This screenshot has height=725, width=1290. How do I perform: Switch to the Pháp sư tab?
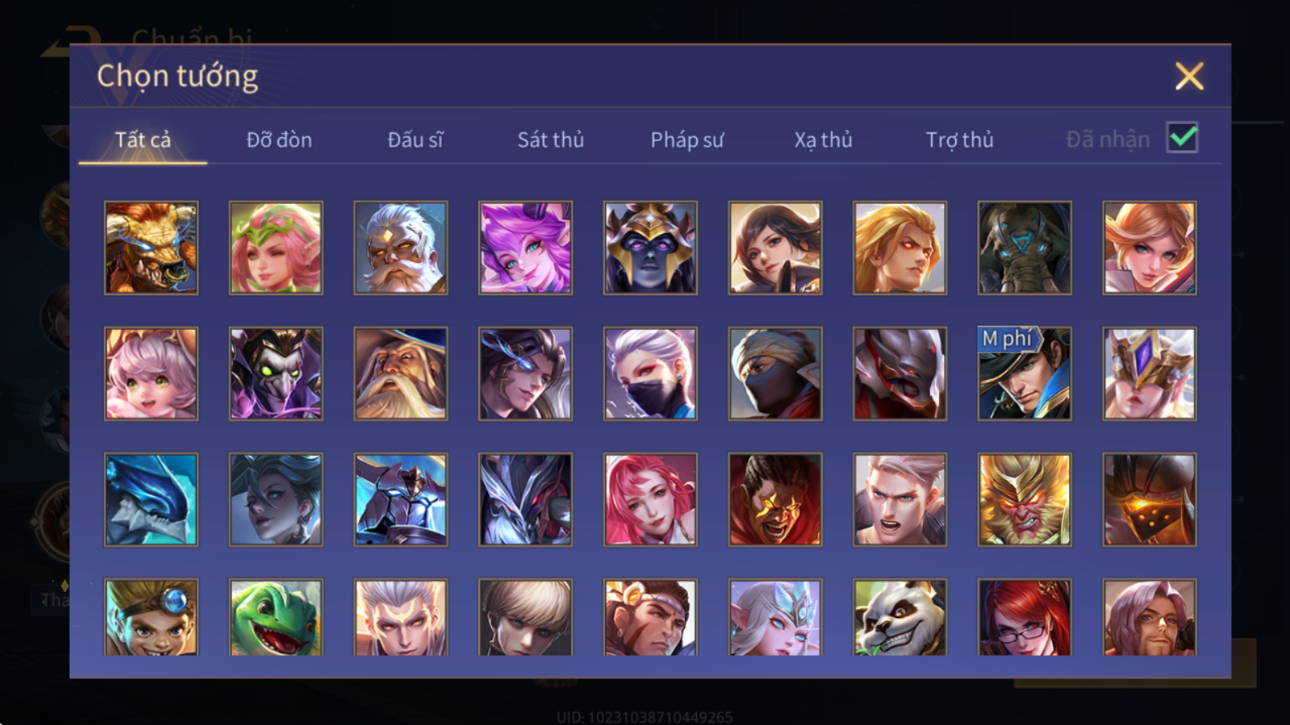click(687, 140)
